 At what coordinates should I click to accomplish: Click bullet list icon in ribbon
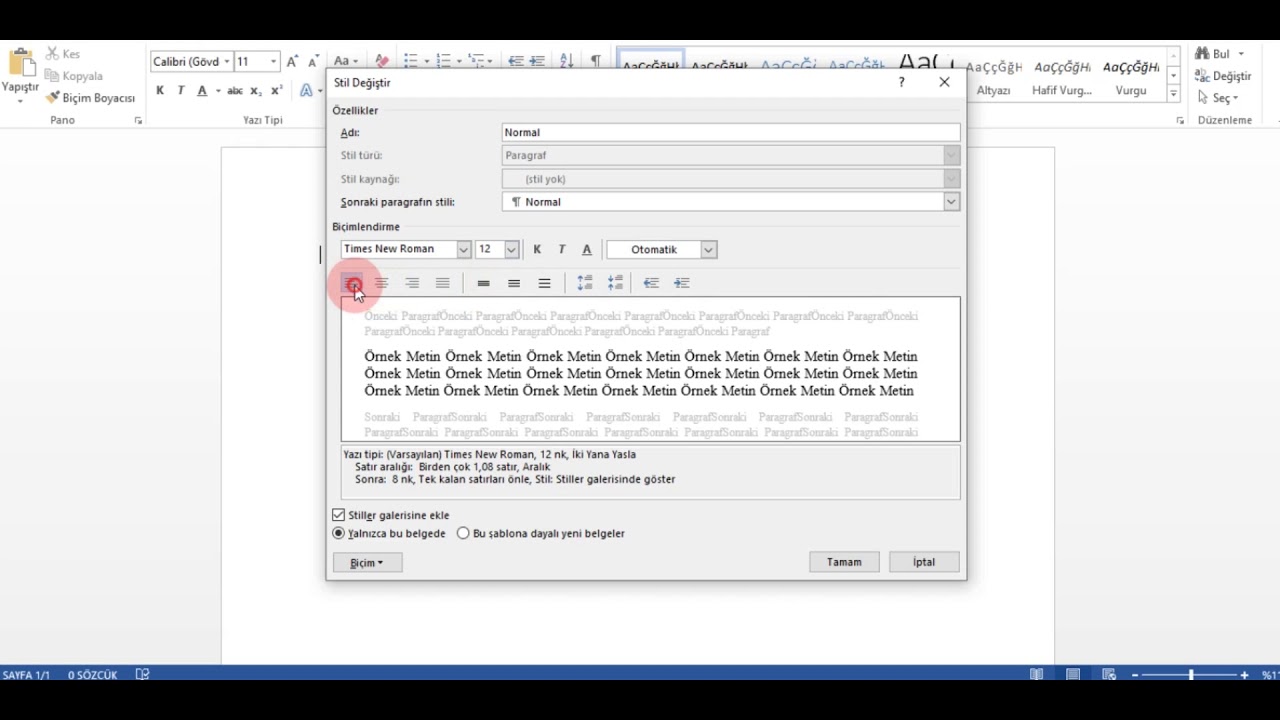coord(409,62)
